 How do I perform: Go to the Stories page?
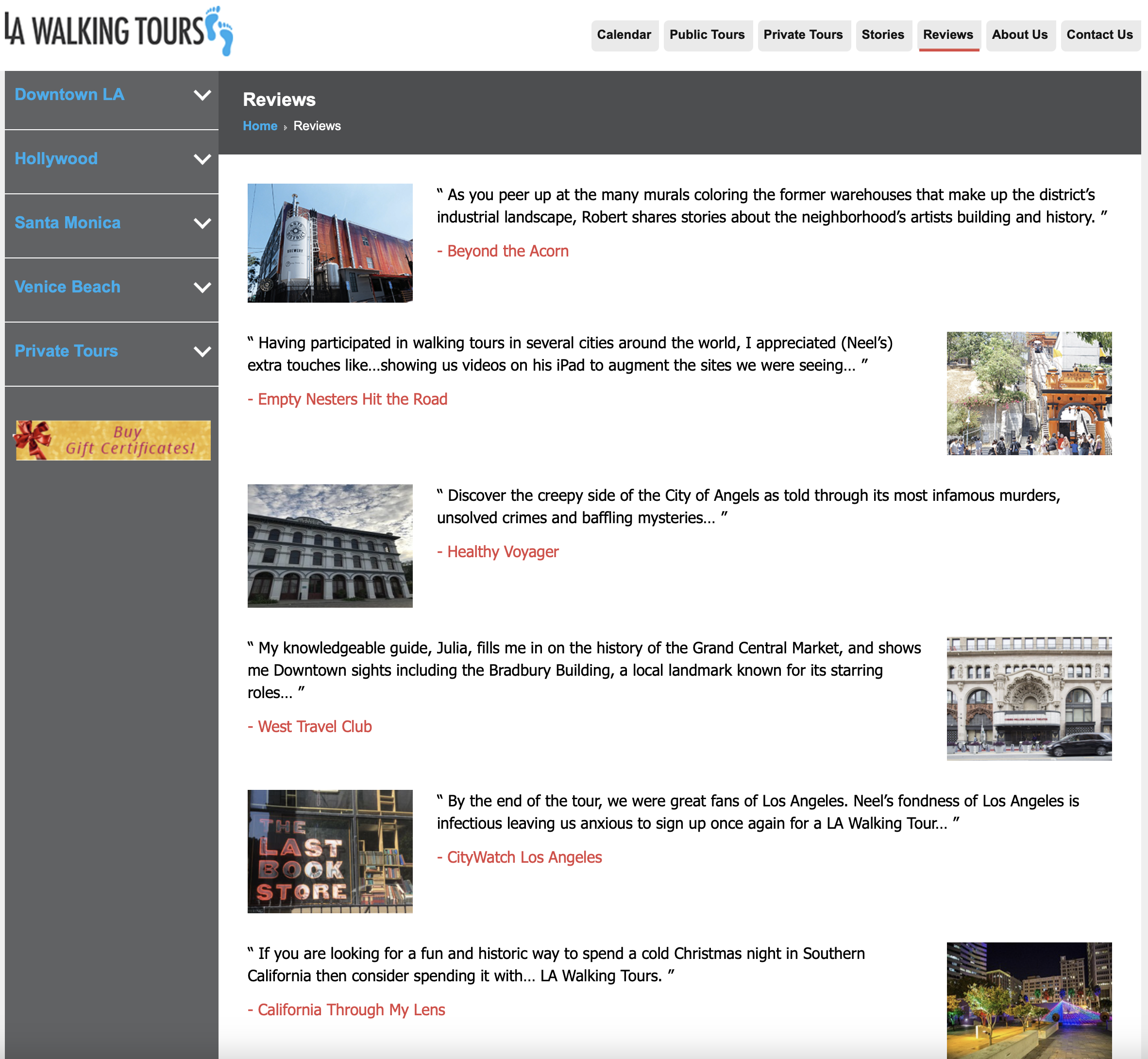click(x=883, y=35)
